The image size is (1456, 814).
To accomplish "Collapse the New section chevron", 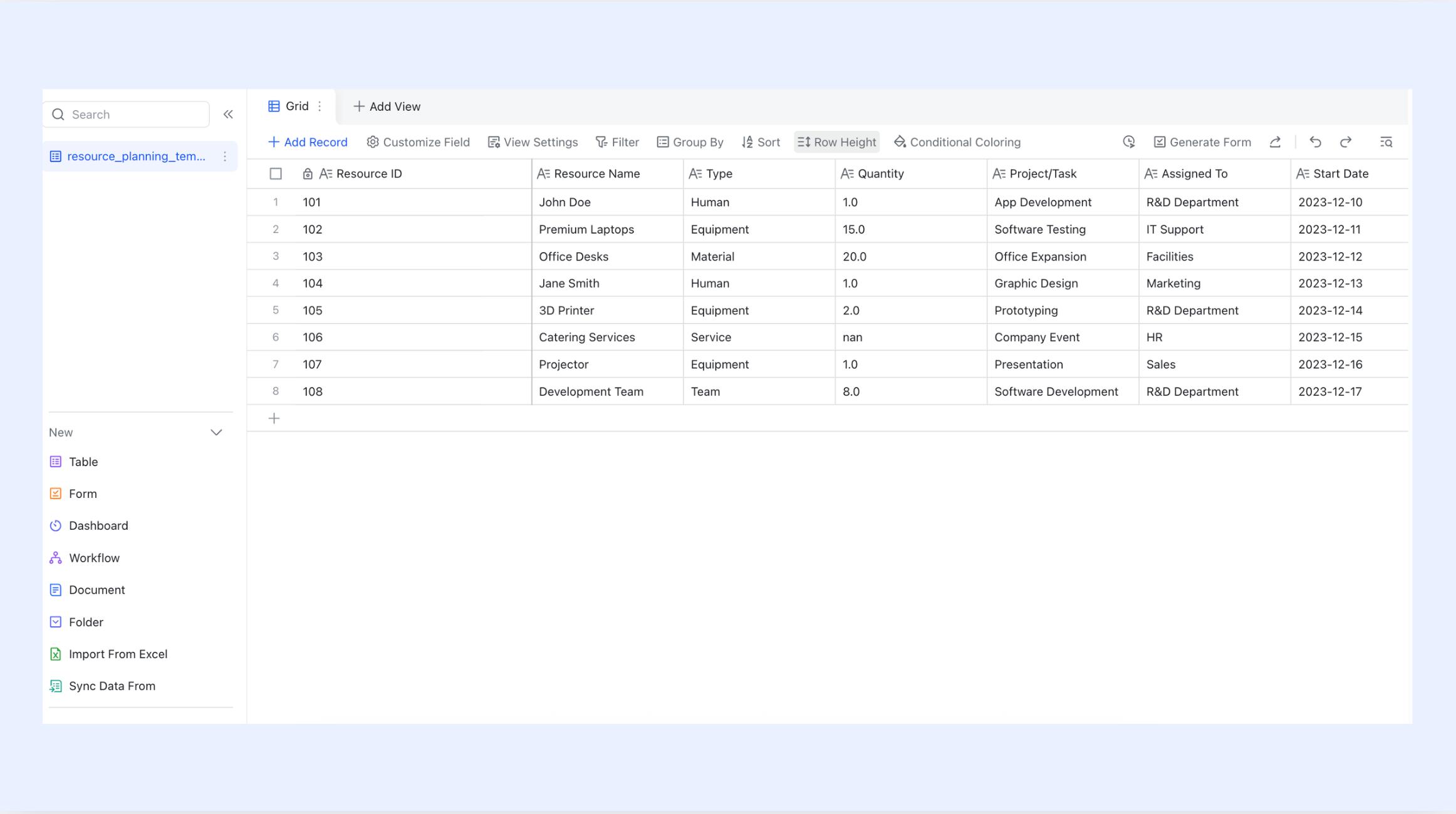I will [216, 433].
